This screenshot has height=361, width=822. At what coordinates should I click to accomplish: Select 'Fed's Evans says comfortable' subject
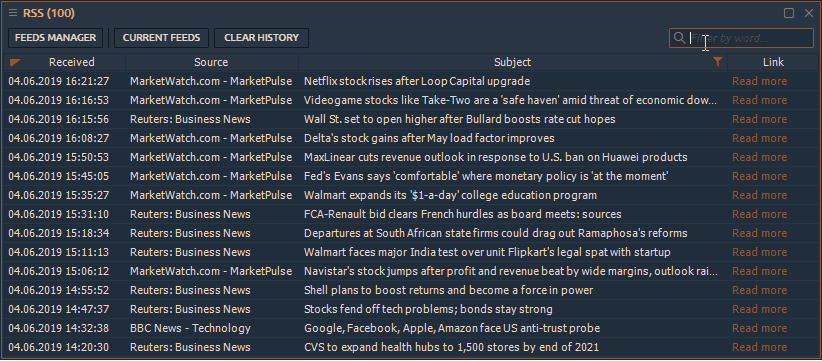pyautogui.click(x=486, y=176)
